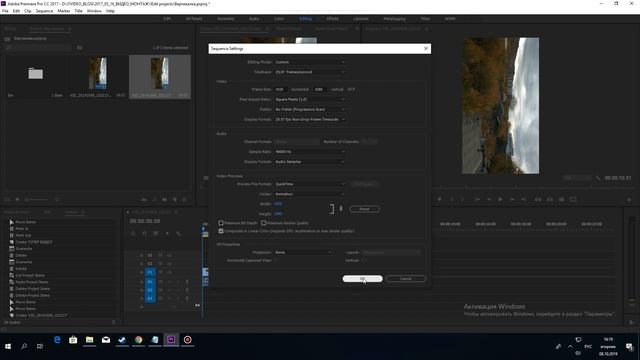
Task: Open the video Display Format dropdown
Action: coord(310,119)
